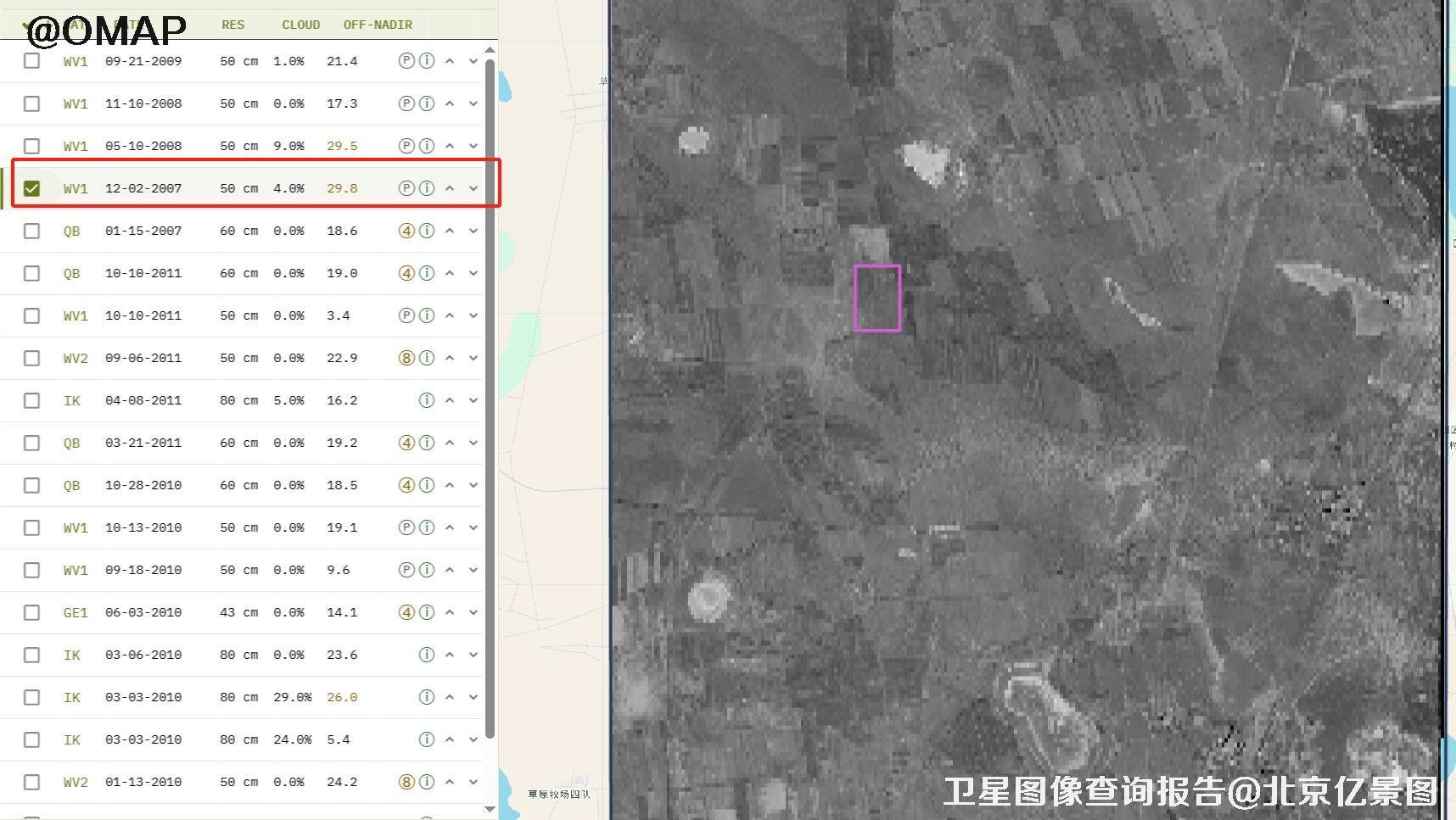The width and height of the screenshot is (1456, 820).
Task: Click down chevron on QB 10-10-2011 row
Action: coord(473,273)
